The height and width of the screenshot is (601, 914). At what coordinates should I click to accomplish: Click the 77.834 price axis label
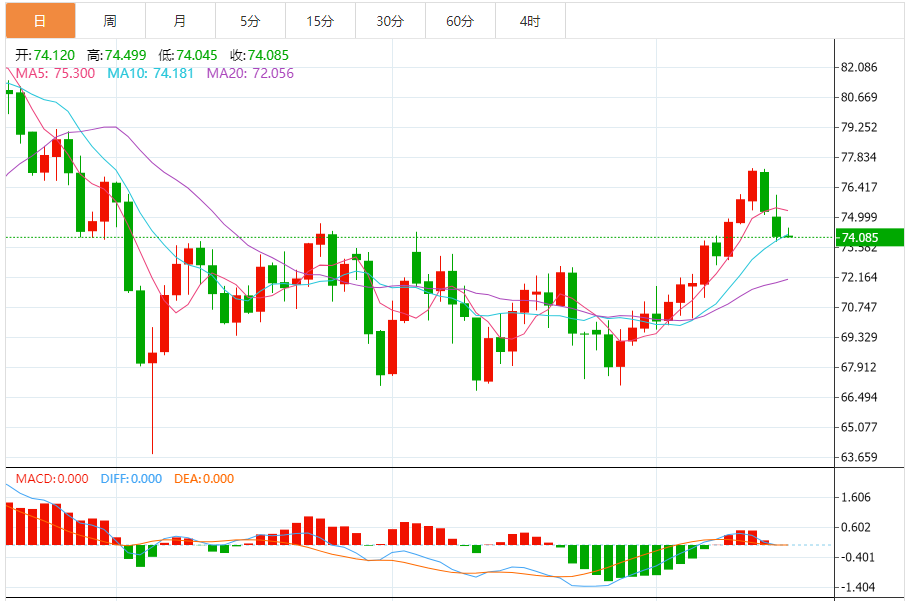tap(859, 157)
